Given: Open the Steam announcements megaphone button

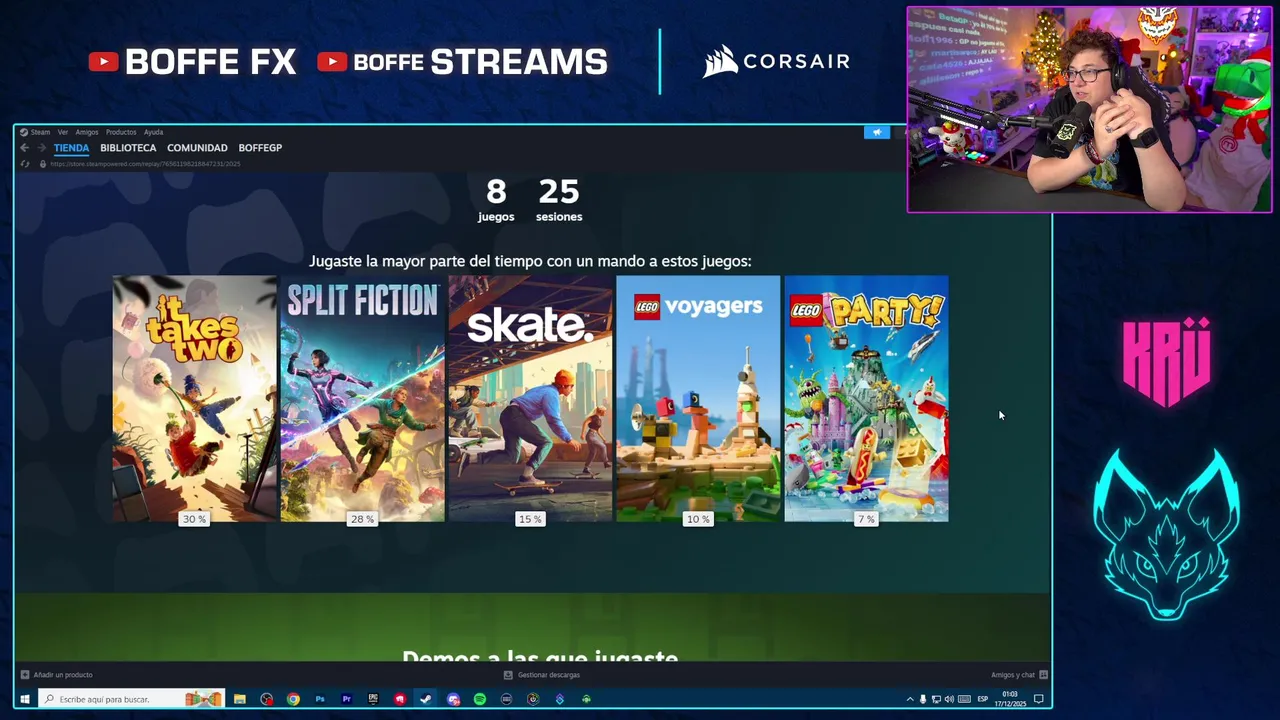Looking at the screenshot, I should click(876, 132).
